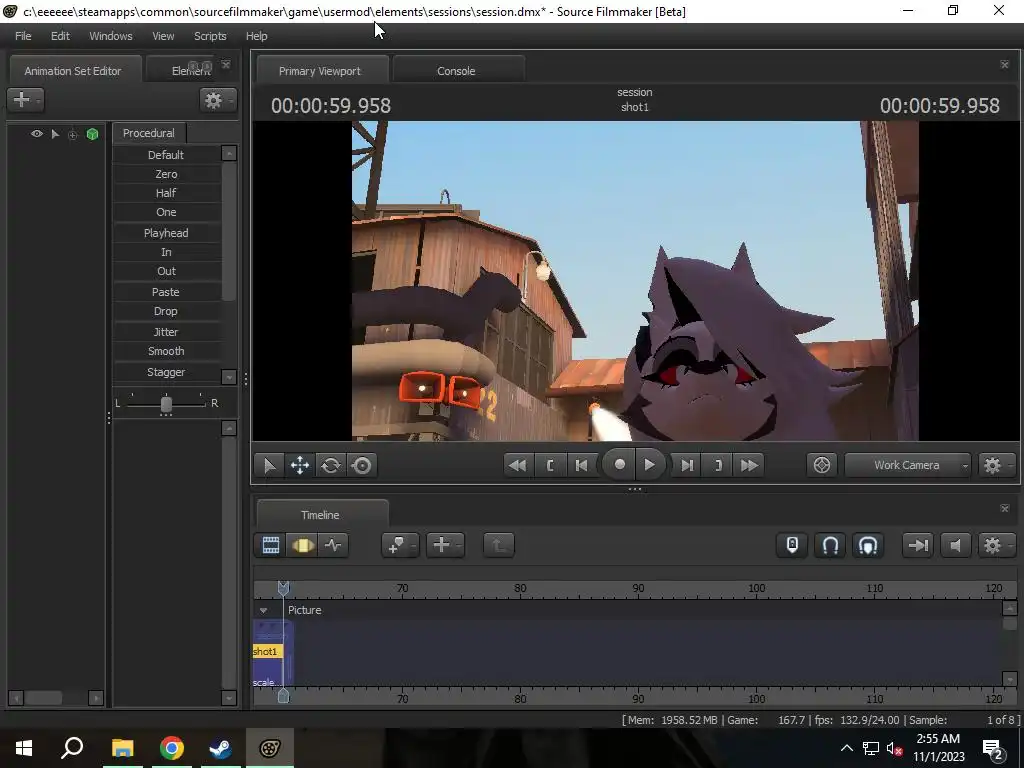This screenshot has width=1024, height=768.
Task: Step back one frame
Action: [581, 465]
